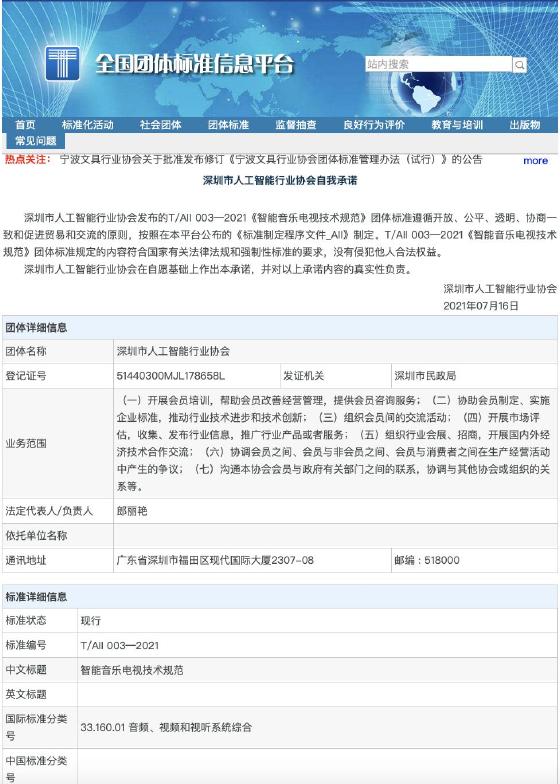Image resolution: width=560 pixels, height=784 pixels.
Task: Click the platform logo icon
Action: (62, 64)
